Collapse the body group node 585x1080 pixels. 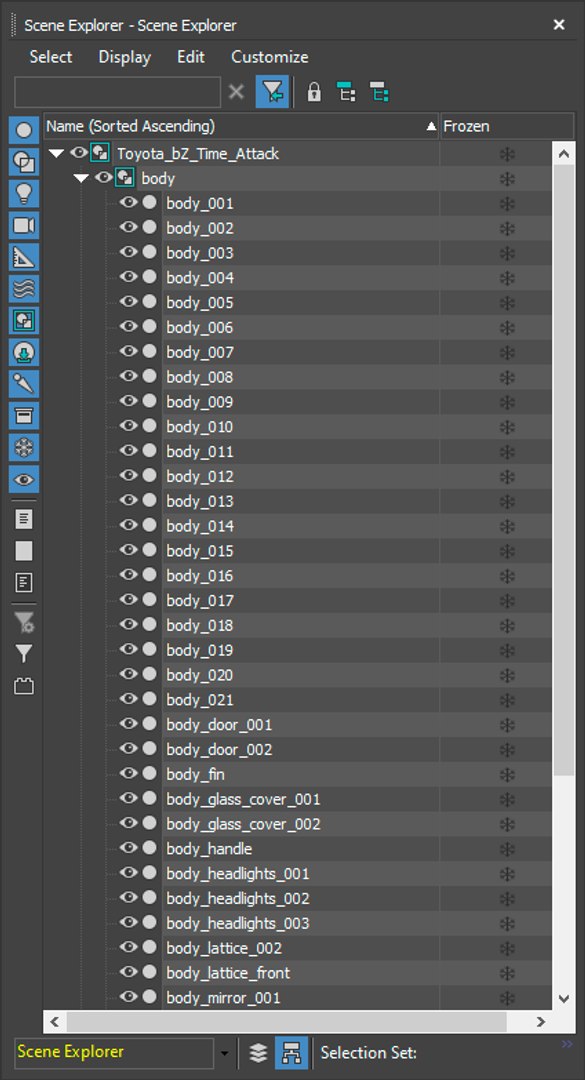click(81, 178)
